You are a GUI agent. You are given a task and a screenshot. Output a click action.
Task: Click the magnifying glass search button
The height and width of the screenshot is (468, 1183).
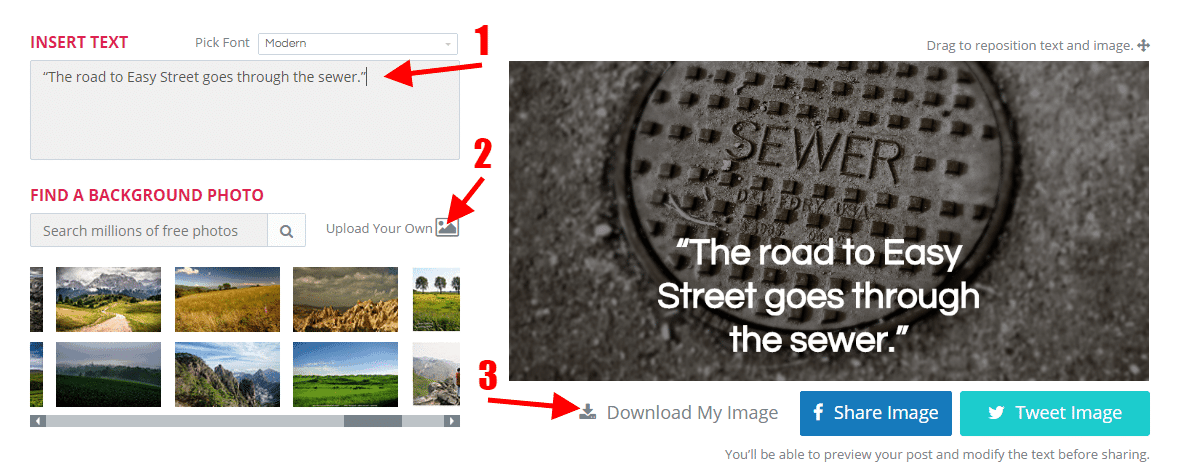(x=286, y=231)
